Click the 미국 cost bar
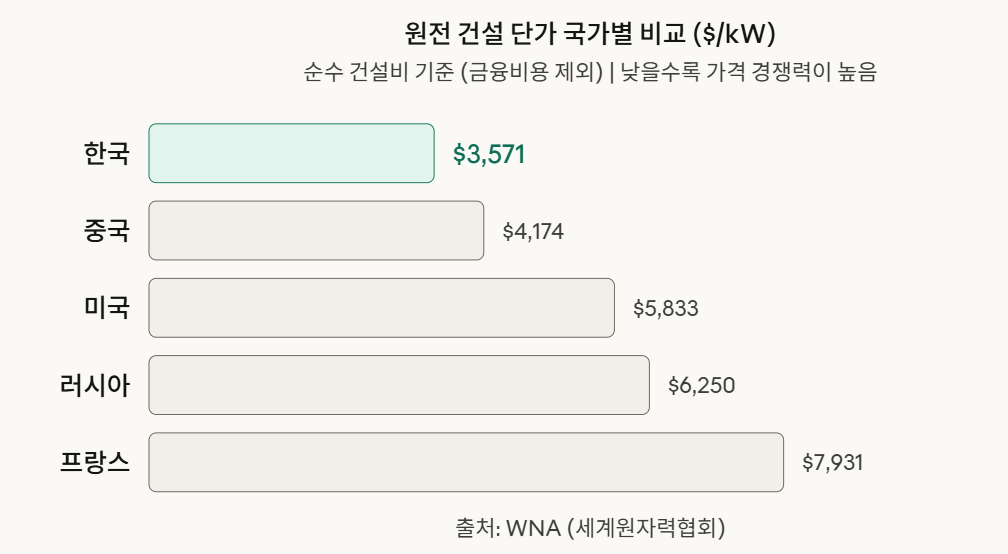The height and width of the screenshot is (554, 1008). click(x=381, y=308)
